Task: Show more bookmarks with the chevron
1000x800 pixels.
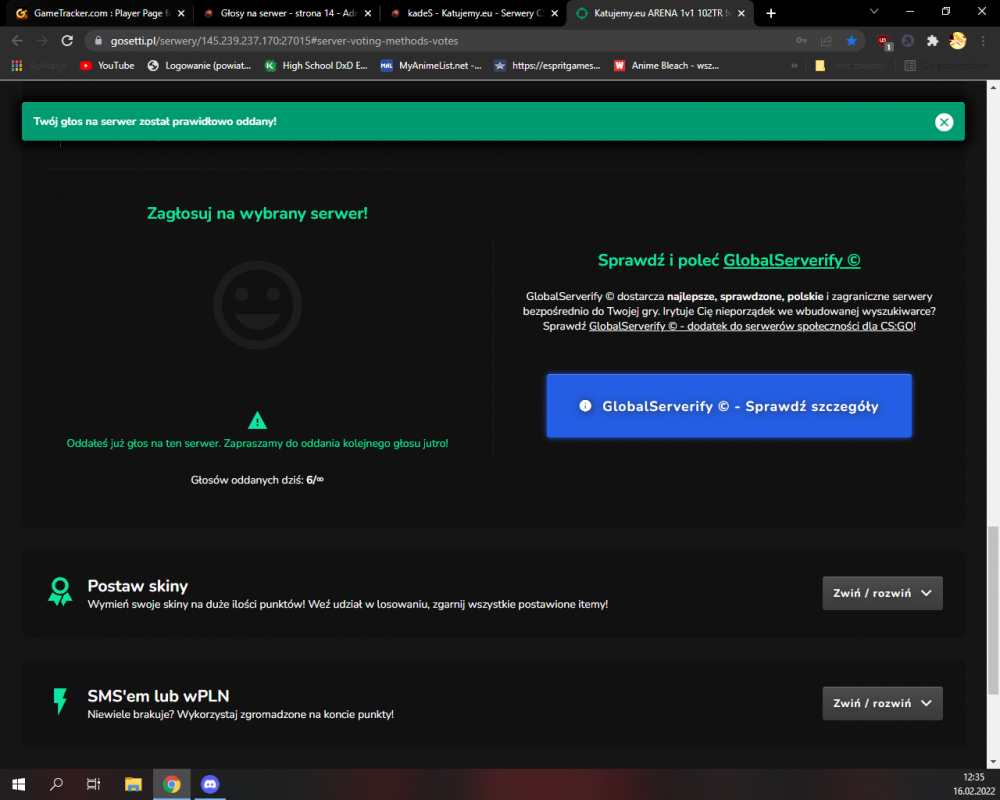Action: pos(794,66)
